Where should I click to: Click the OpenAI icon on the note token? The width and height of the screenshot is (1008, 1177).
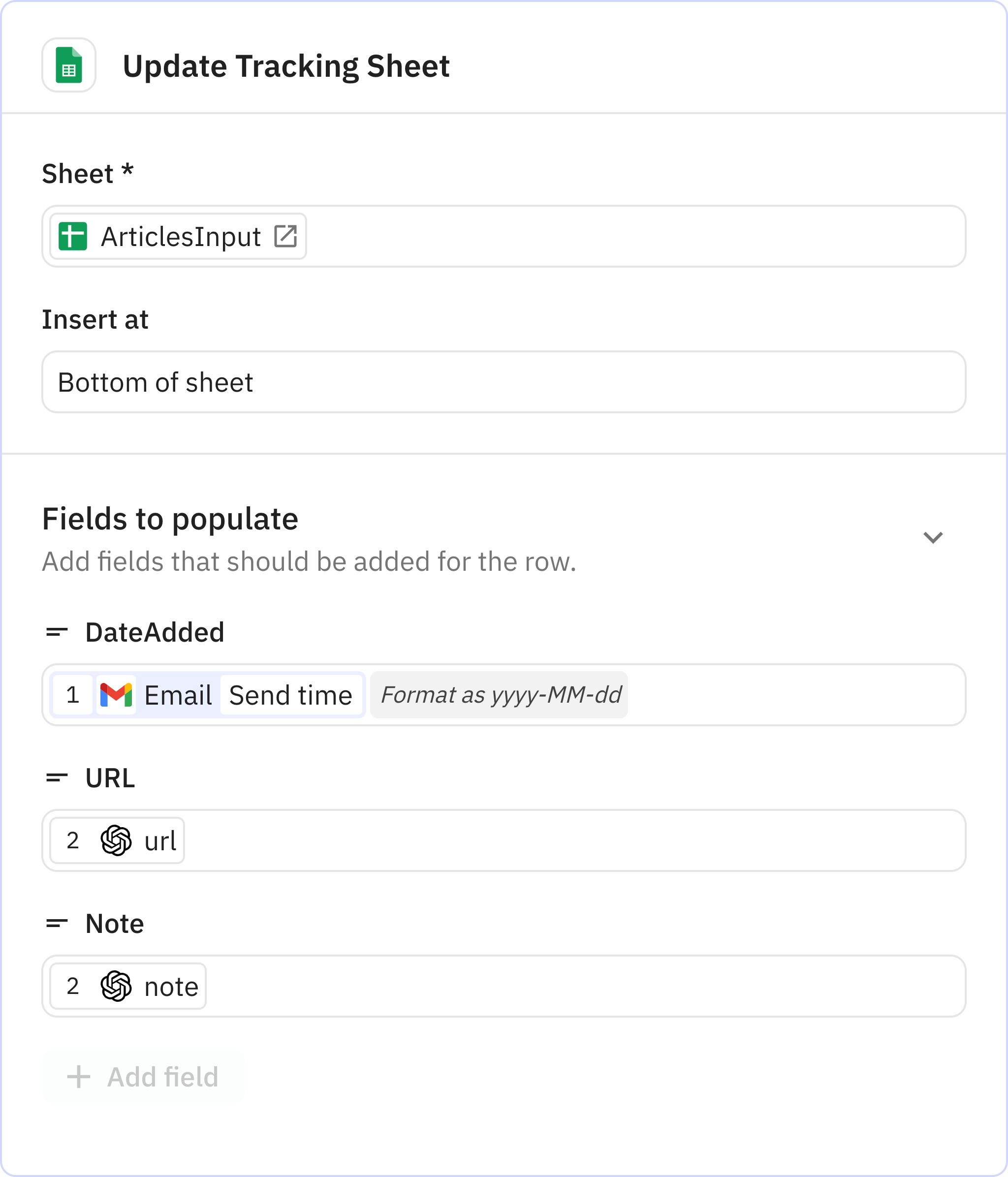point(115,986)
